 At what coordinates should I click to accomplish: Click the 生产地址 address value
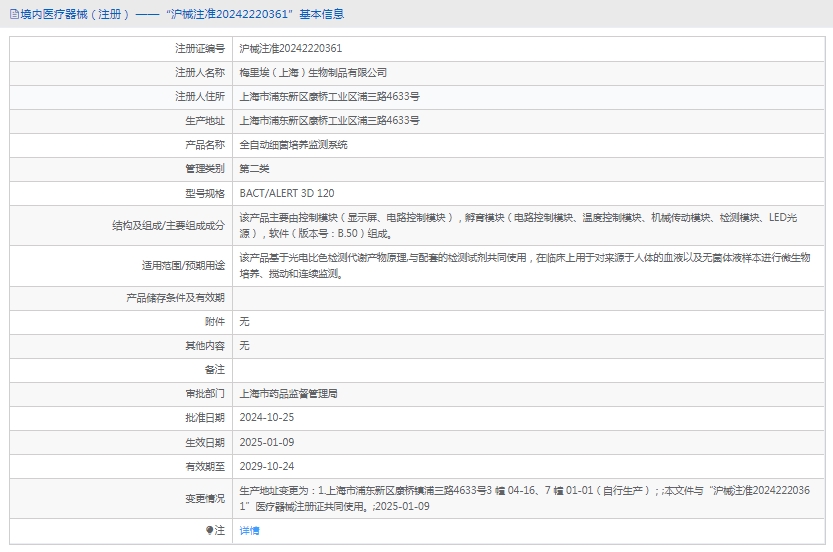click(329, 120)
